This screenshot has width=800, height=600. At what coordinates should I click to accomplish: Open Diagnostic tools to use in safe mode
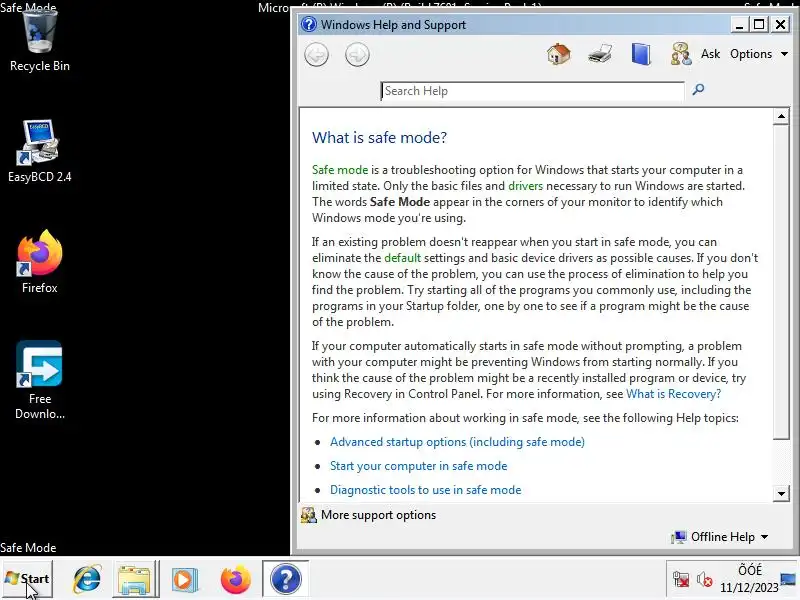tap(426, 490)
